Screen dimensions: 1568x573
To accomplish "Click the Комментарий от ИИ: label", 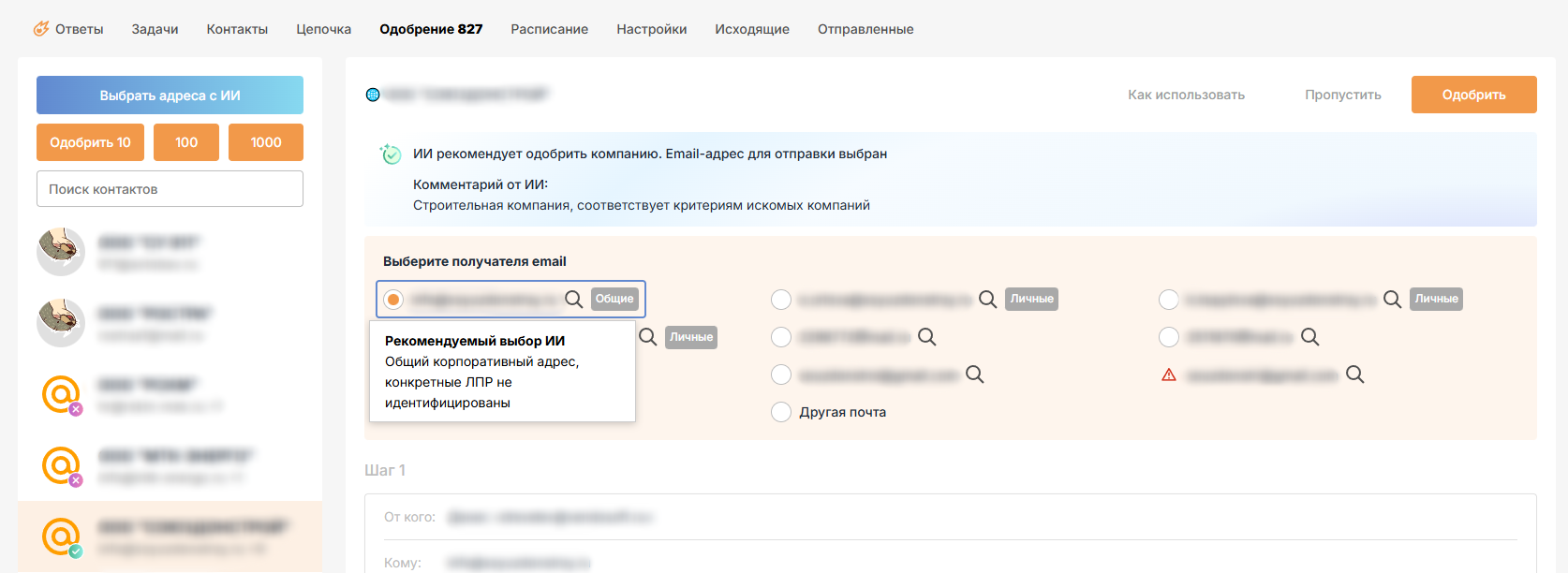I will pos(481,184).
